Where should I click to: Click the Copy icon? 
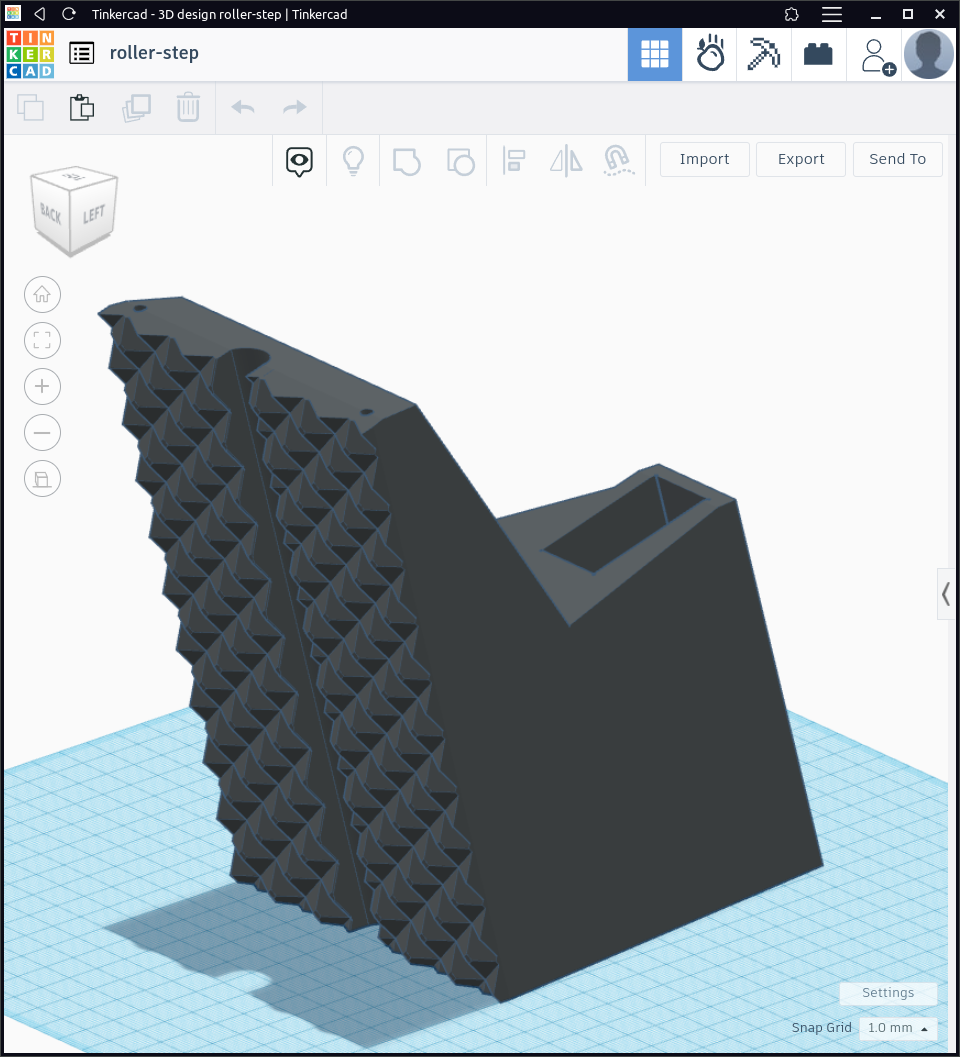30,108
